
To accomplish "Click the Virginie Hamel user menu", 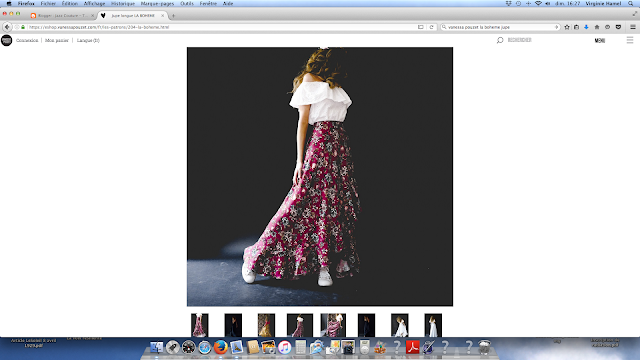I will (603, 3).
